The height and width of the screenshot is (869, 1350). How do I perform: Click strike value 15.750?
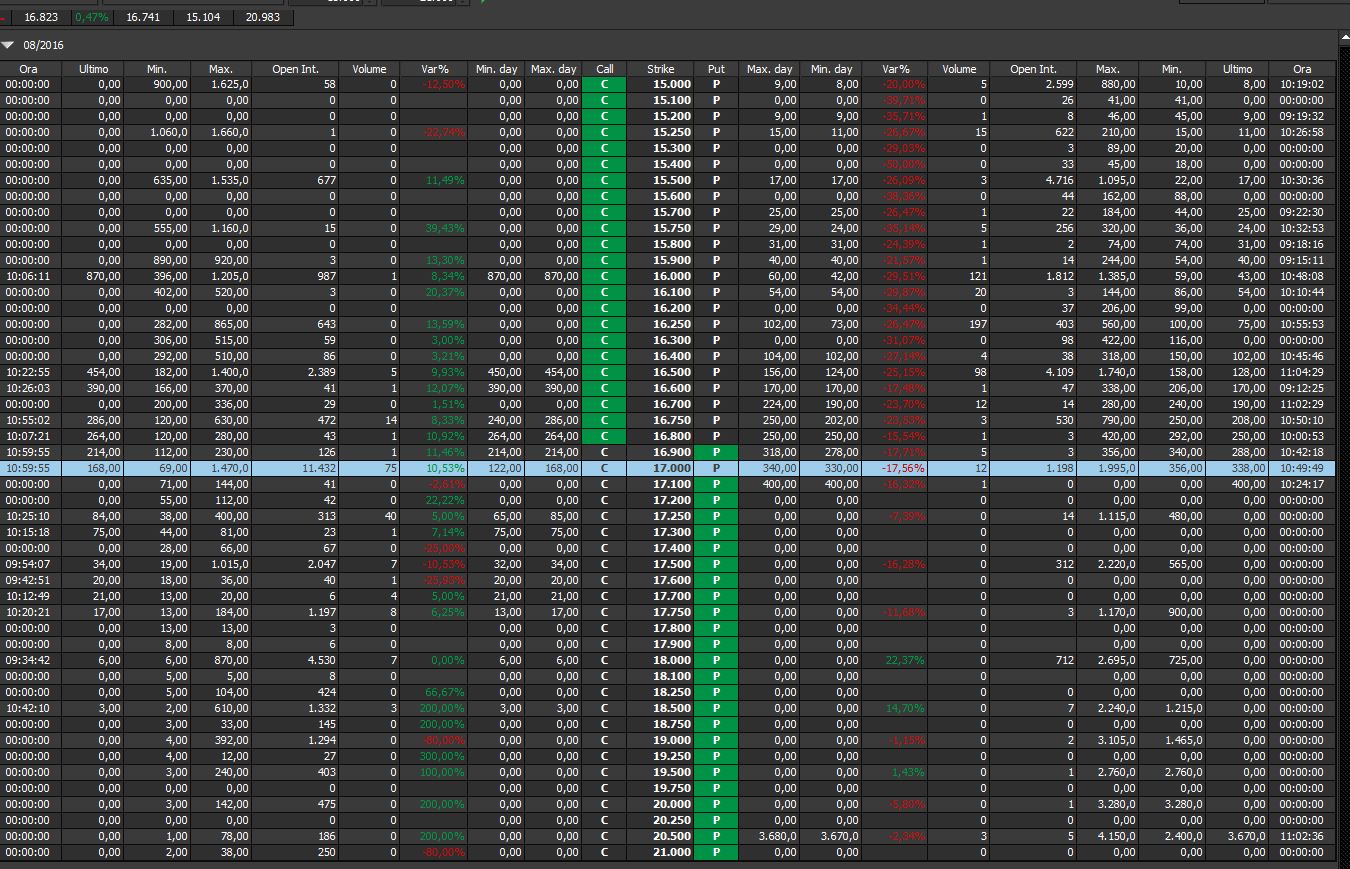coord(672,229)
